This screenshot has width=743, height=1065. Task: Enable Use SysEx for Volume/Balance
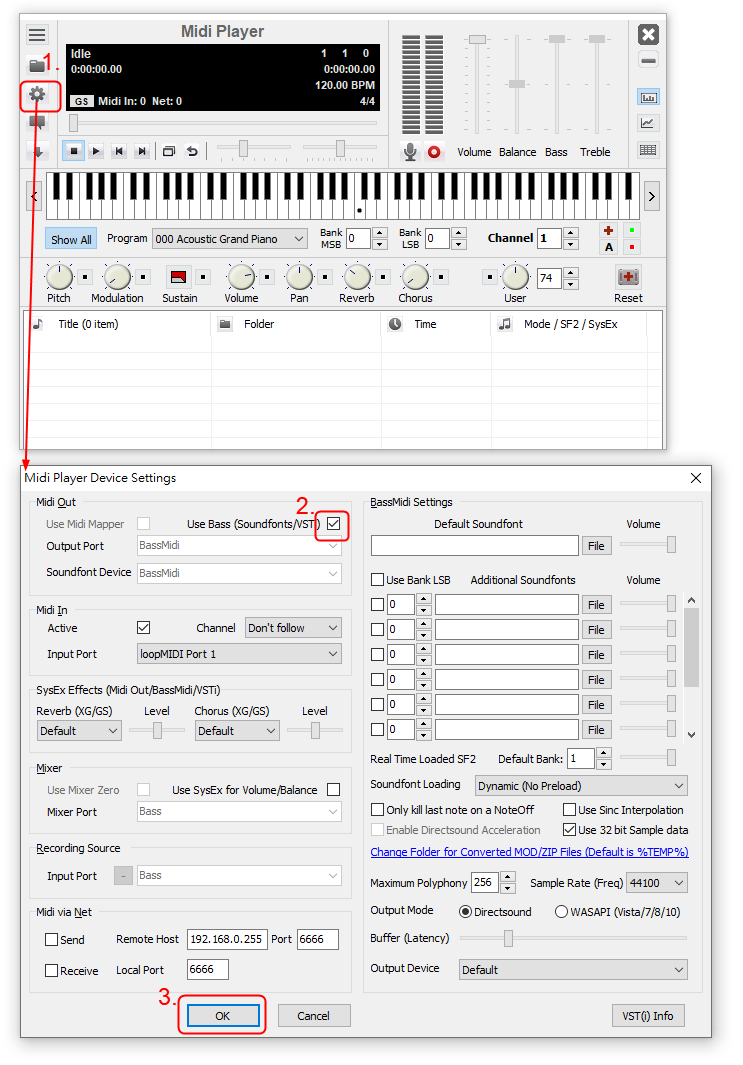(x=333, y=790)
